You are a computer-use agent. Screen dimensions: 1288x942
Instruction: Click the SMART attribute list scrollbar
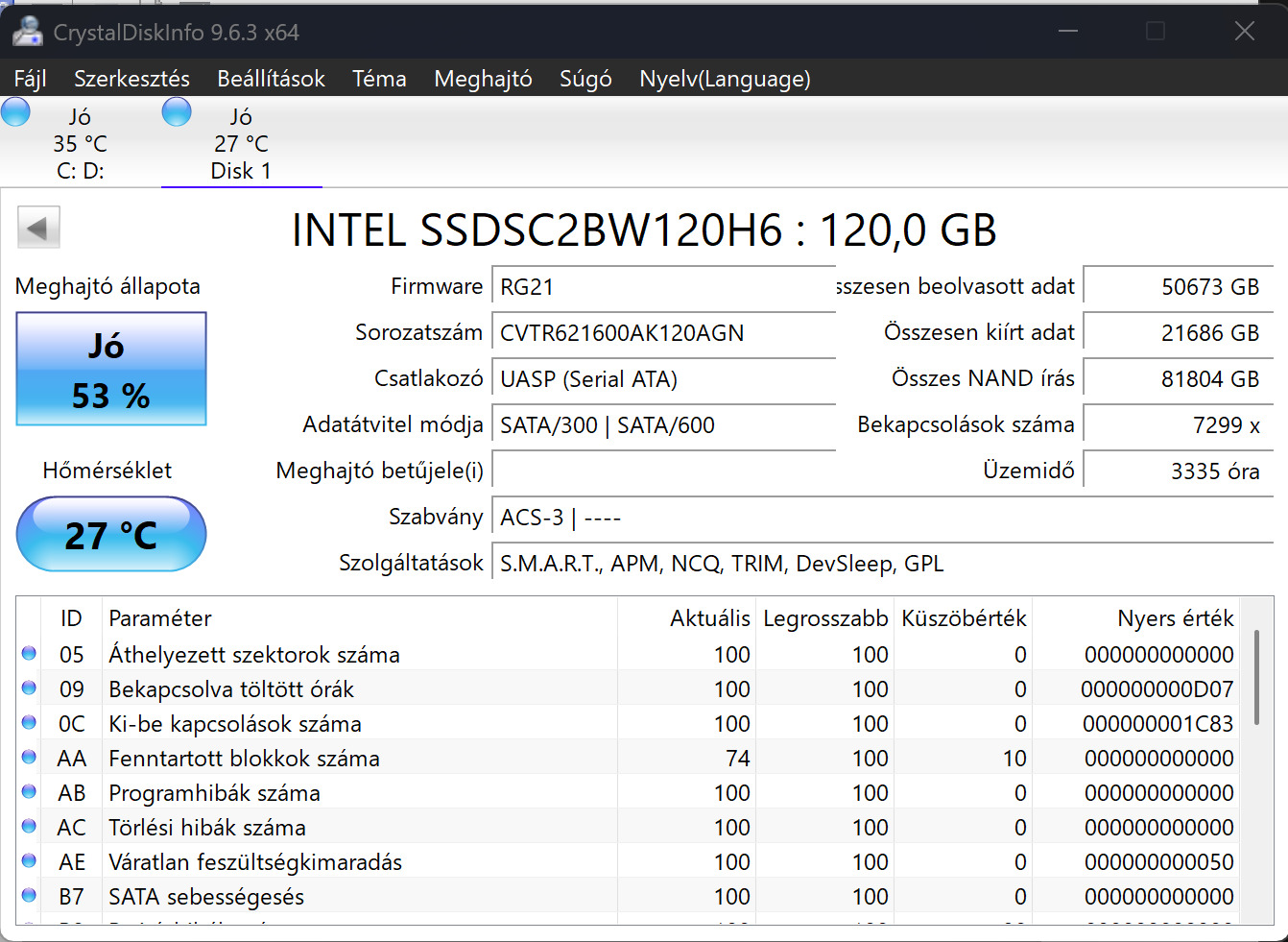click(x=1256, y=691)
